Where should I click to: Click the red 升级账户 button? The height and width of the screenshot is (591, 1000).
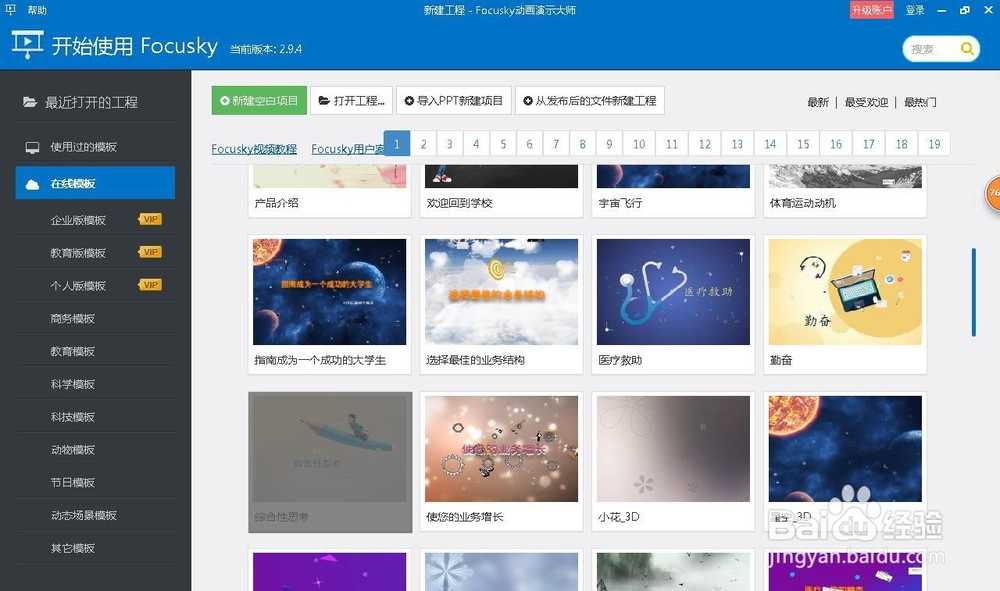871,10
